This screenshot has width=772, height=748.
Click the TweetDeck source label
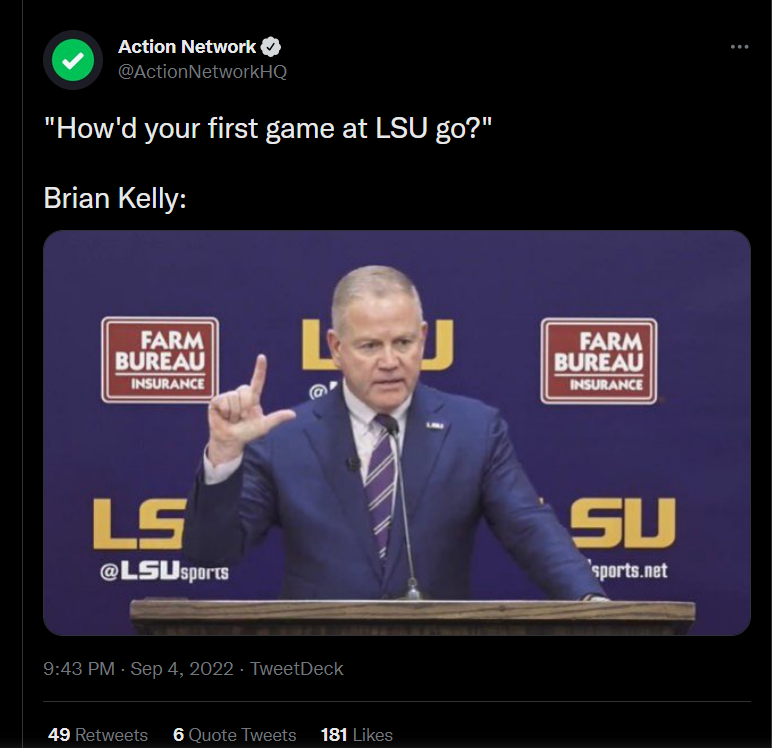(297, 669)
